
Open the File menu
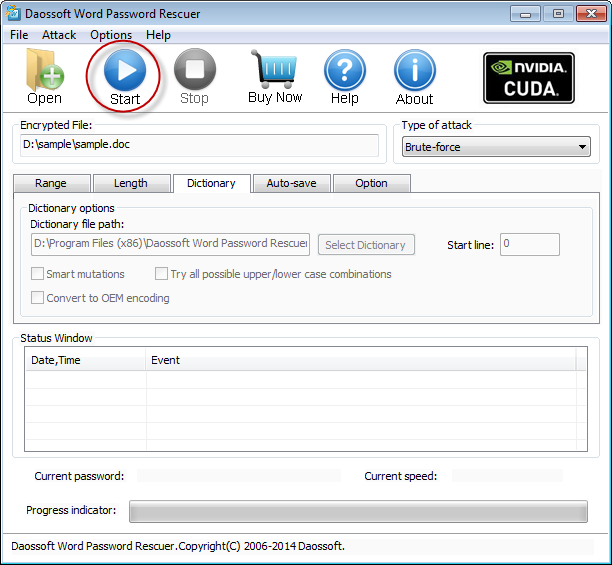pos(19,35)
